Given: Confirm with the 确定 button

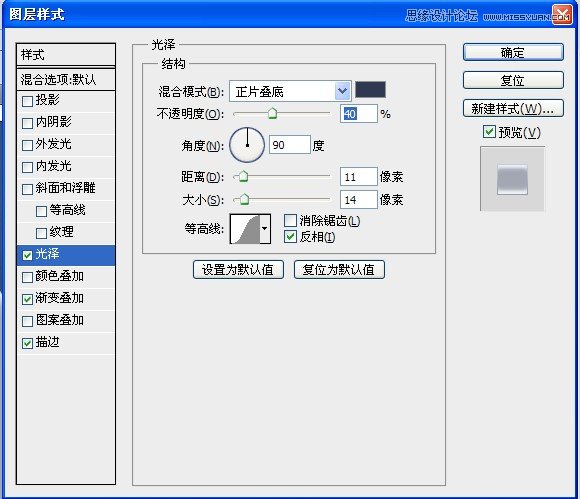Looking at the screenshot, I should [x=513, y=52].
